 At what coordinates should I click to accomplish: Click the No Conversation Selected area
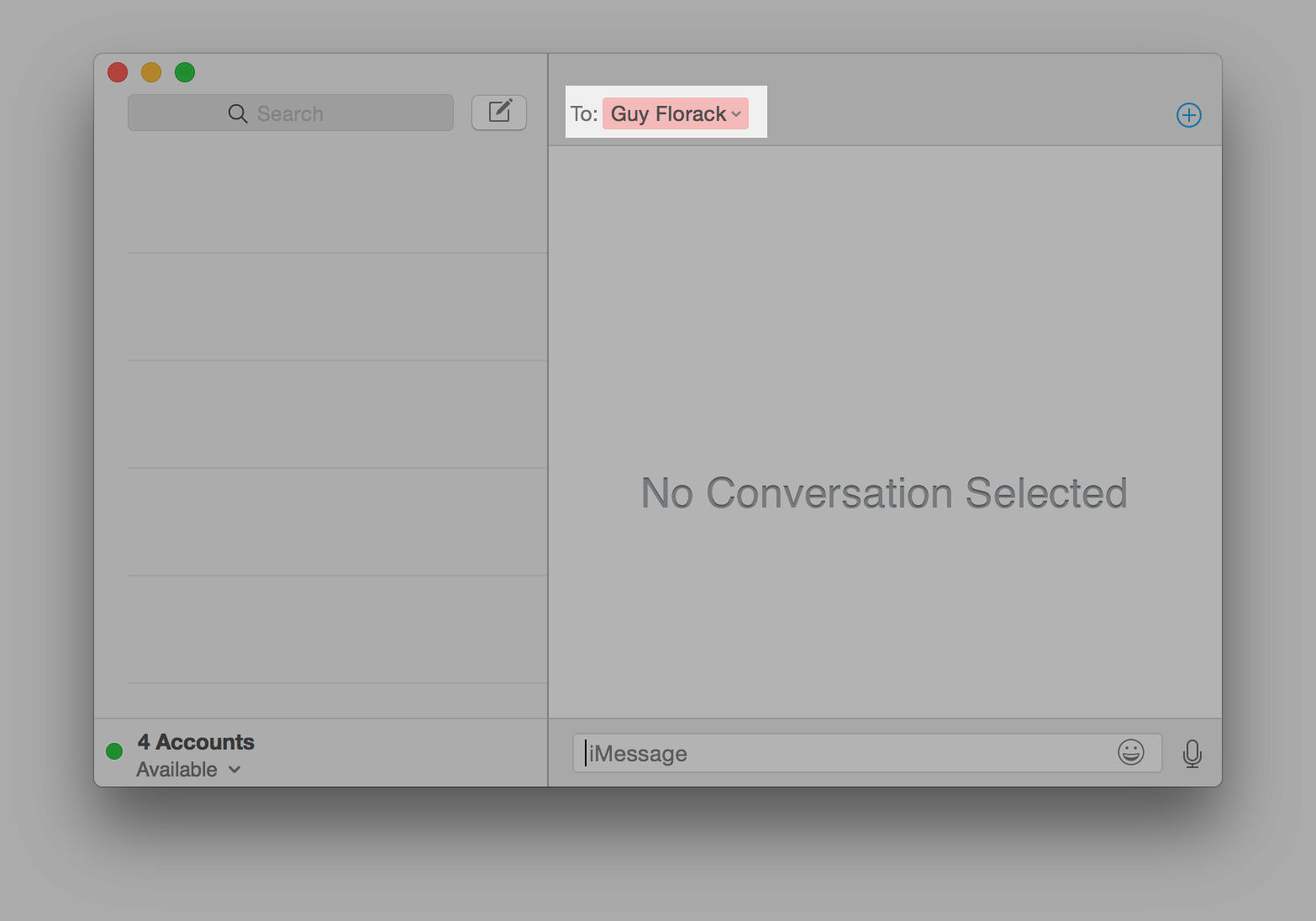[x=883, y=493]
